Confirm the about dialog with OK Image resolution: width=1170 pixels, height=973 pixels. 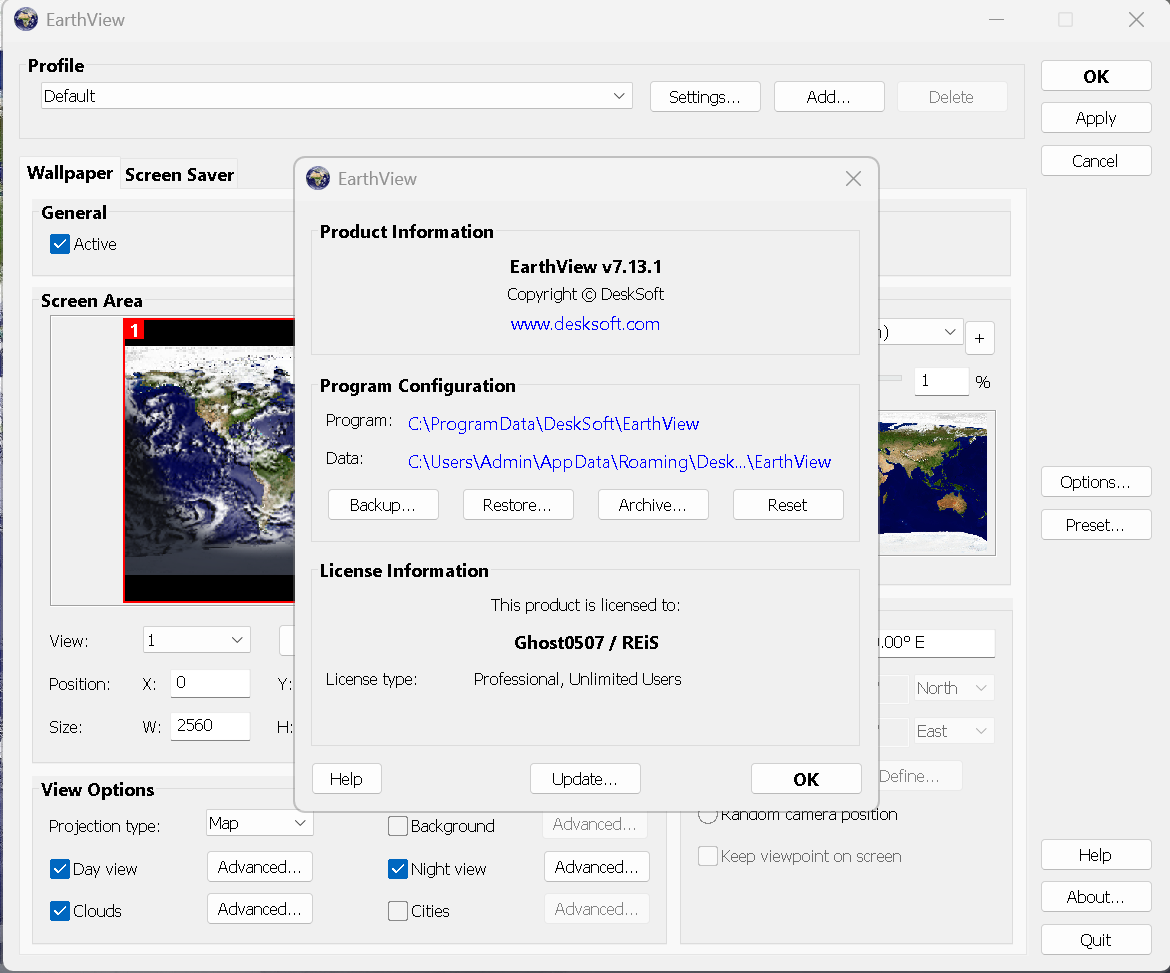click(806, 779)
